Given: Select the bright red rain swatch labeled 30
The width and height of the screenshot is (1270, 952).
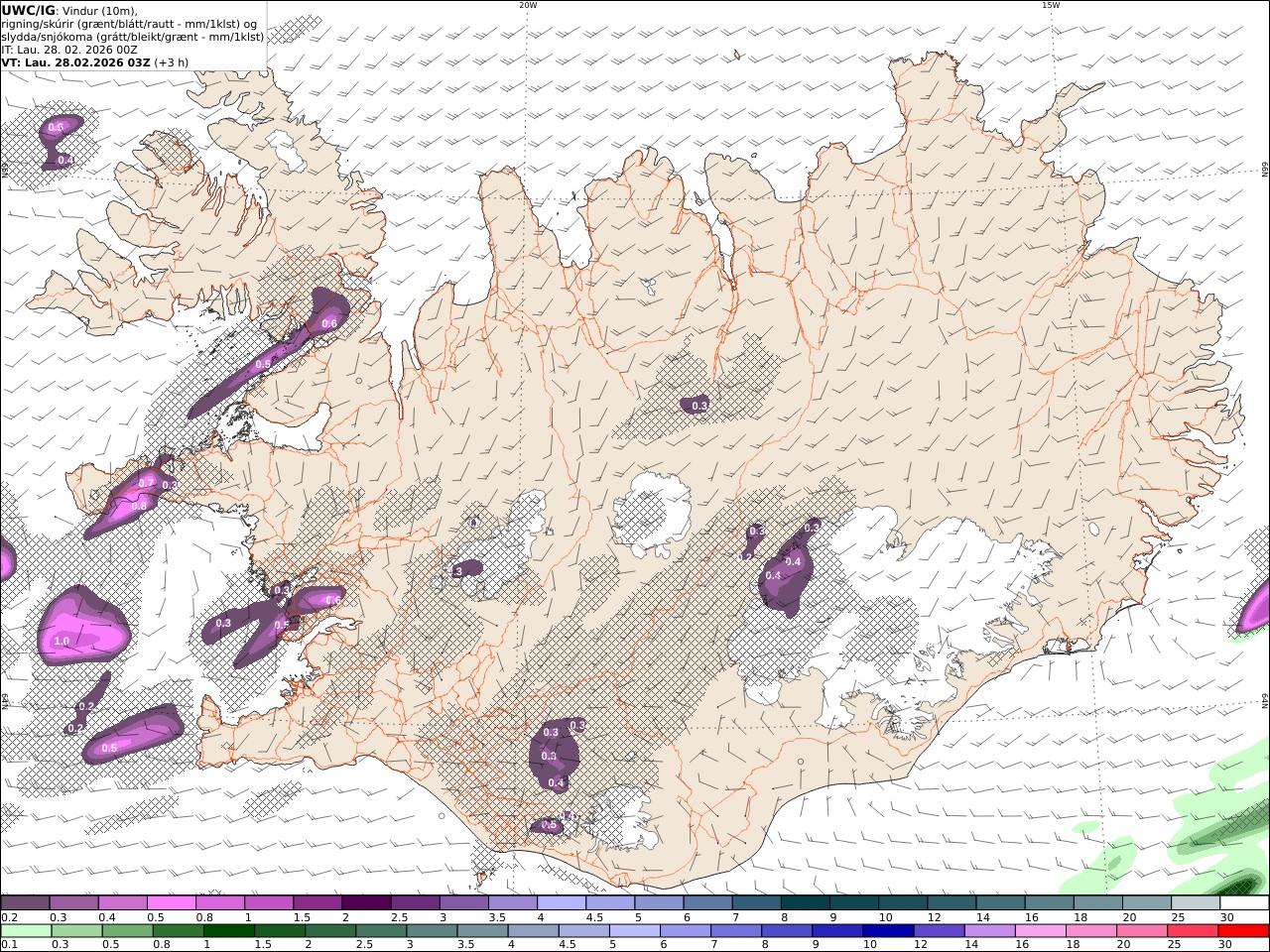Looking at the screenshot, I should pyautogui.click(x=1243, y=931).
